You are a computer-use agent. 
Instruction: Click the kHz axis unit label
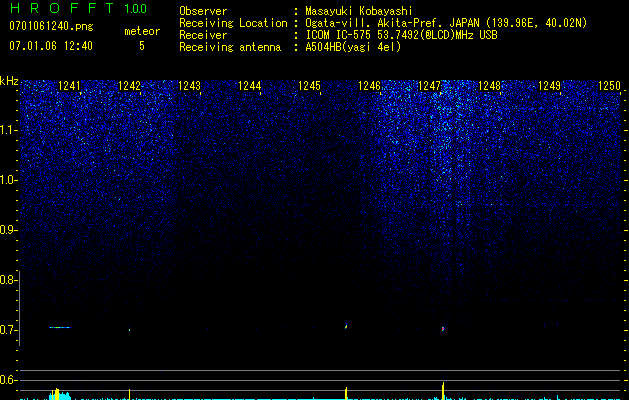(x=9, y=81)
